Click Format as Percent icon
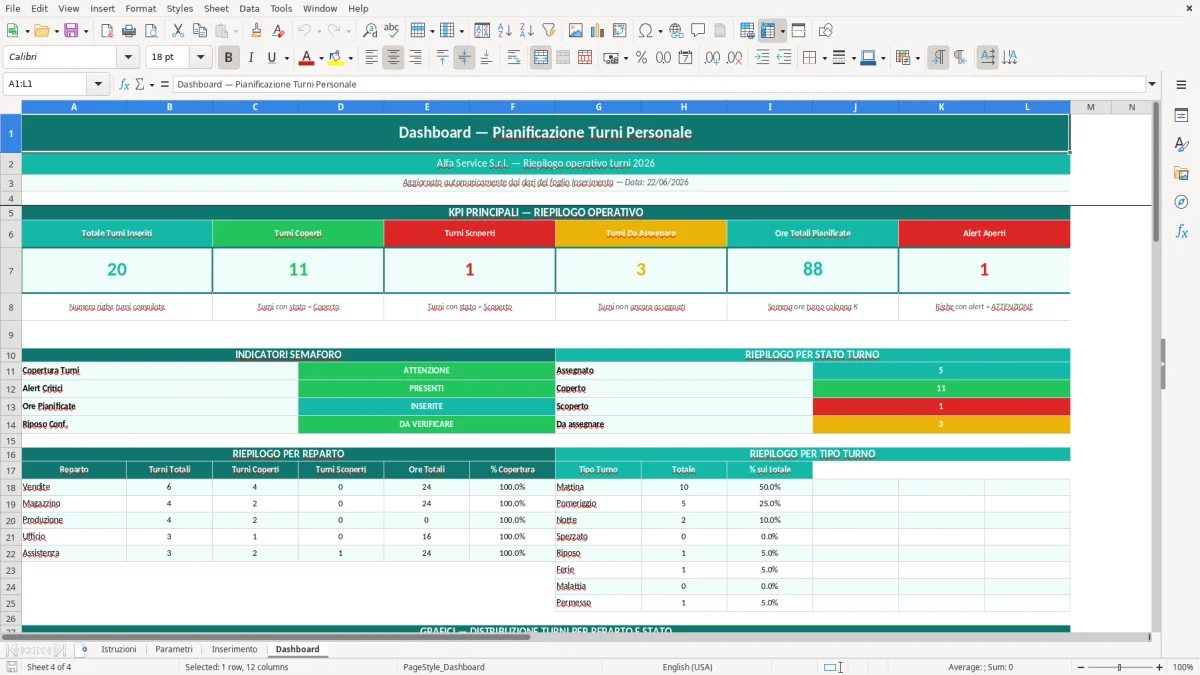The width and height of the screenshot is (1200, 675). (642, 58)
